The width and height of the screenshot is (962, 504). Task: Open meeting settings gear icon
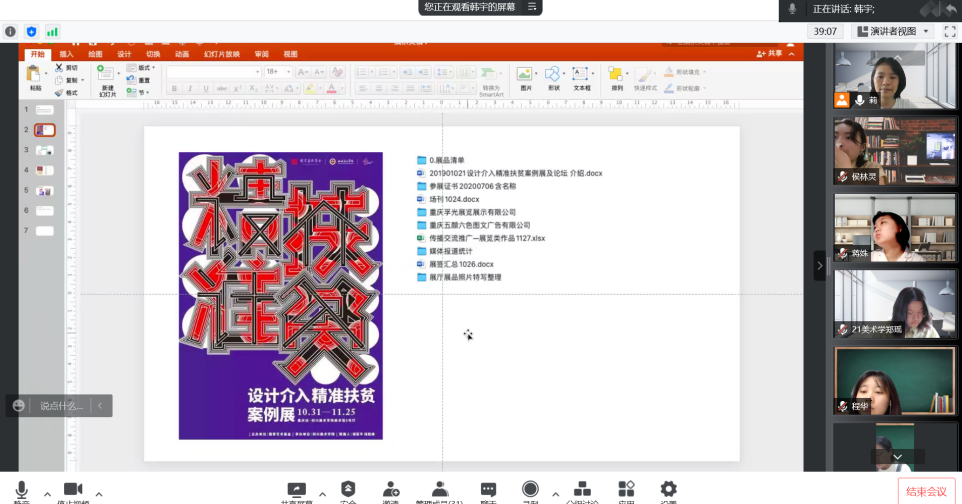(668, 490)
